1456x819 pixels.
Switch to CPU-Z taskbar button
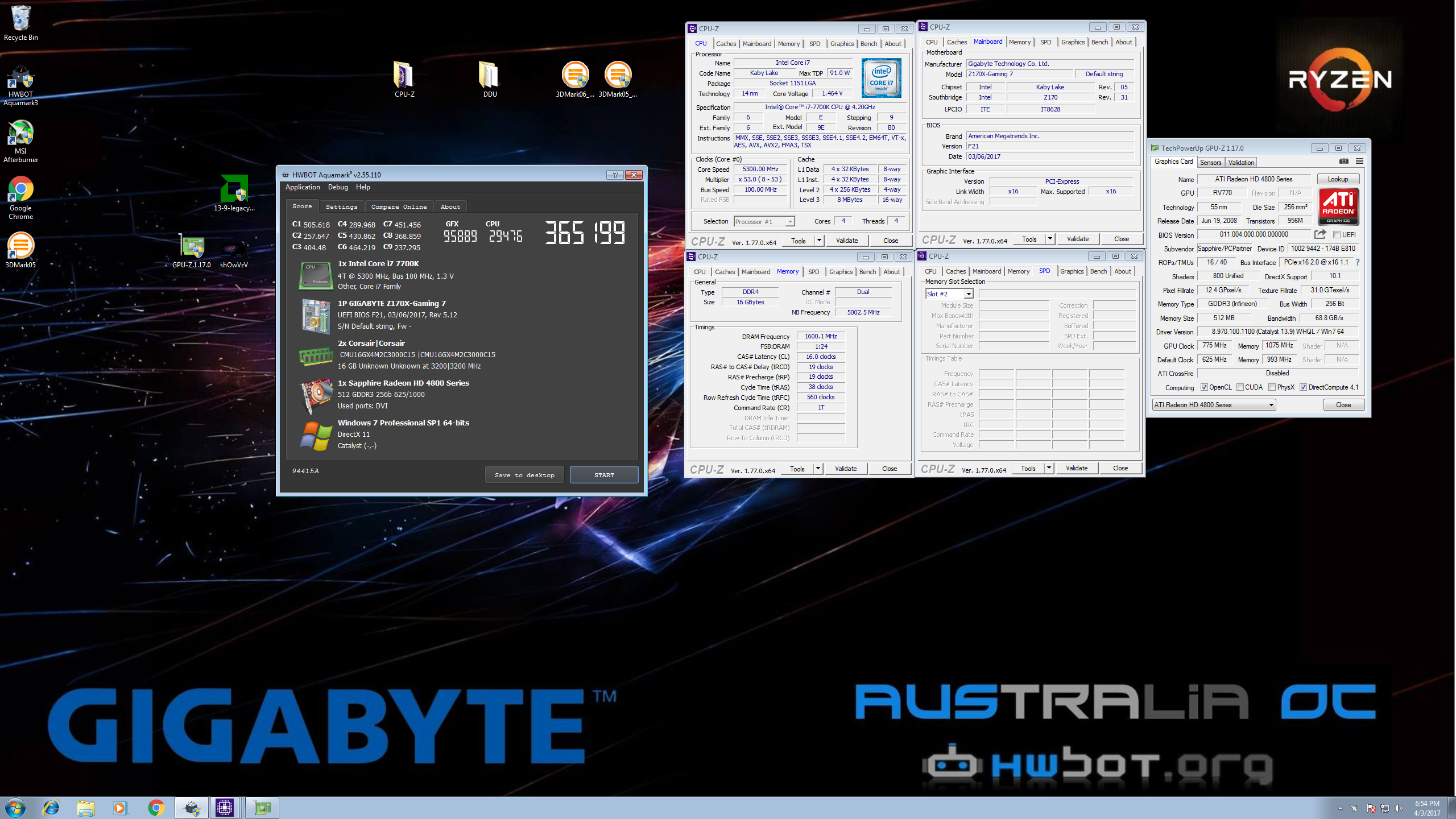[x=225, y=808]
